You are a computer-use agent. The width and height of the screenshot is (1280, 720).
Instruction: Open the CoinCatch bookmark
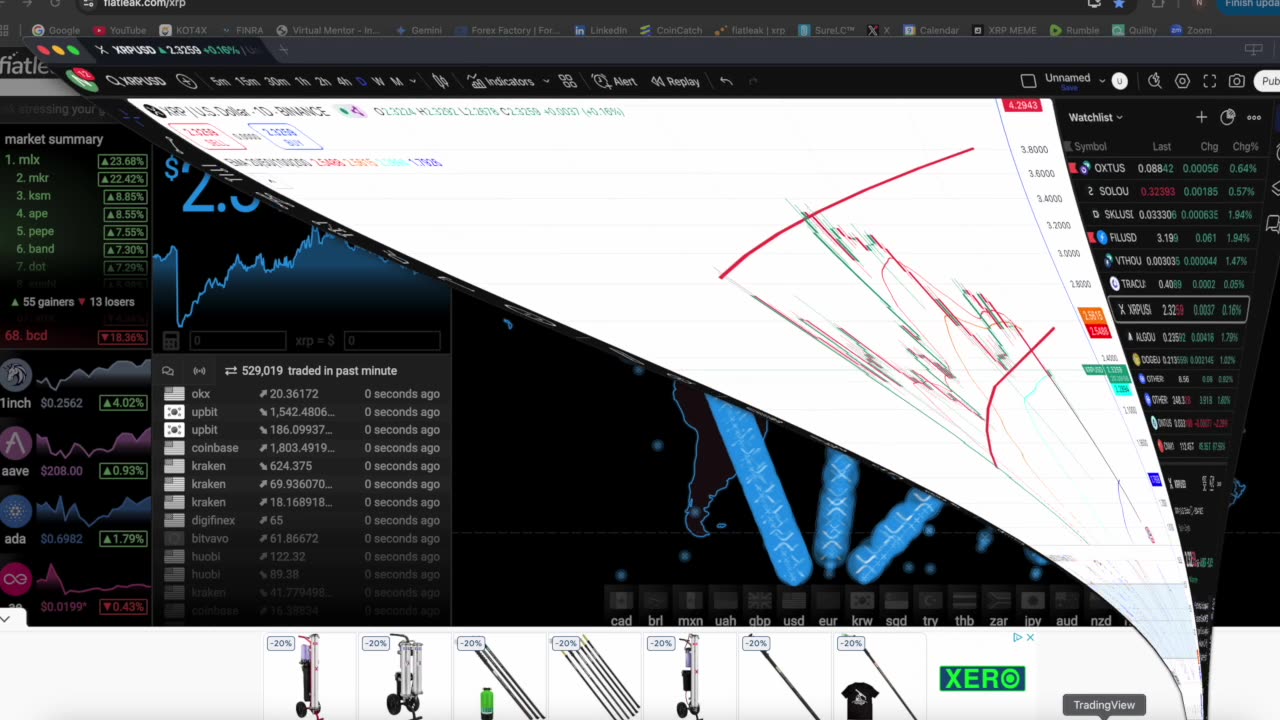(670, 30)
